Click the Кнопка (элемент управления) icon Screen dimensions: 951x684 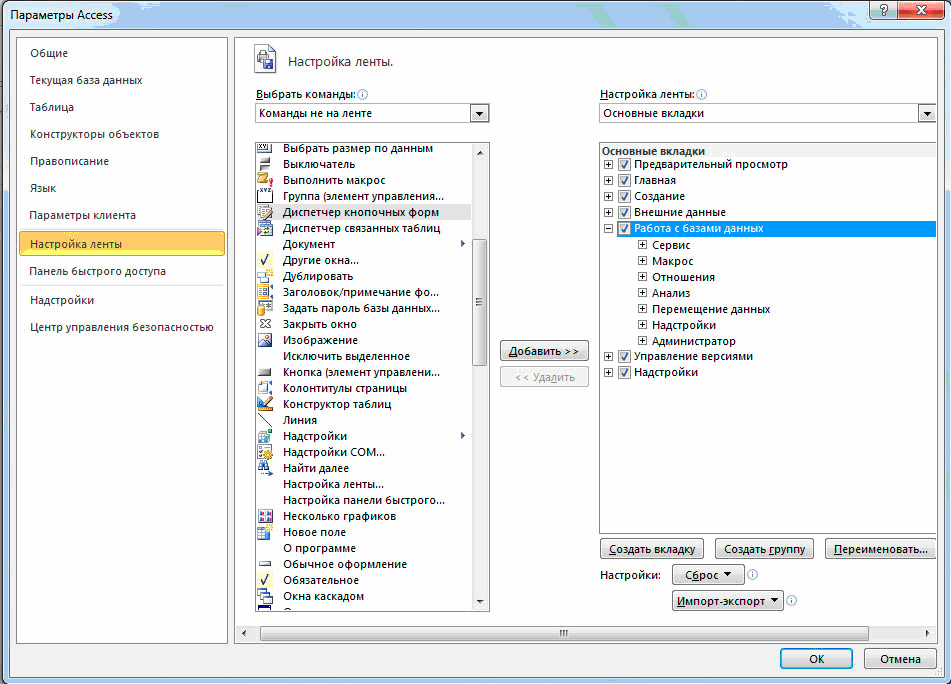(x=264, y=372)
